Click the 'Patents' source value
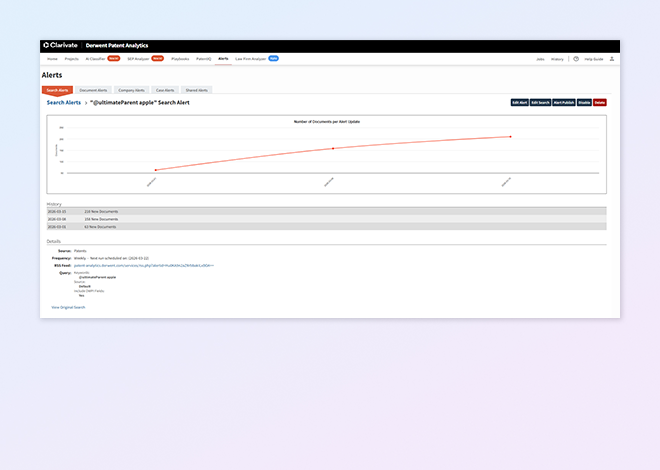660x470 pixels. [x=80, y=251]
